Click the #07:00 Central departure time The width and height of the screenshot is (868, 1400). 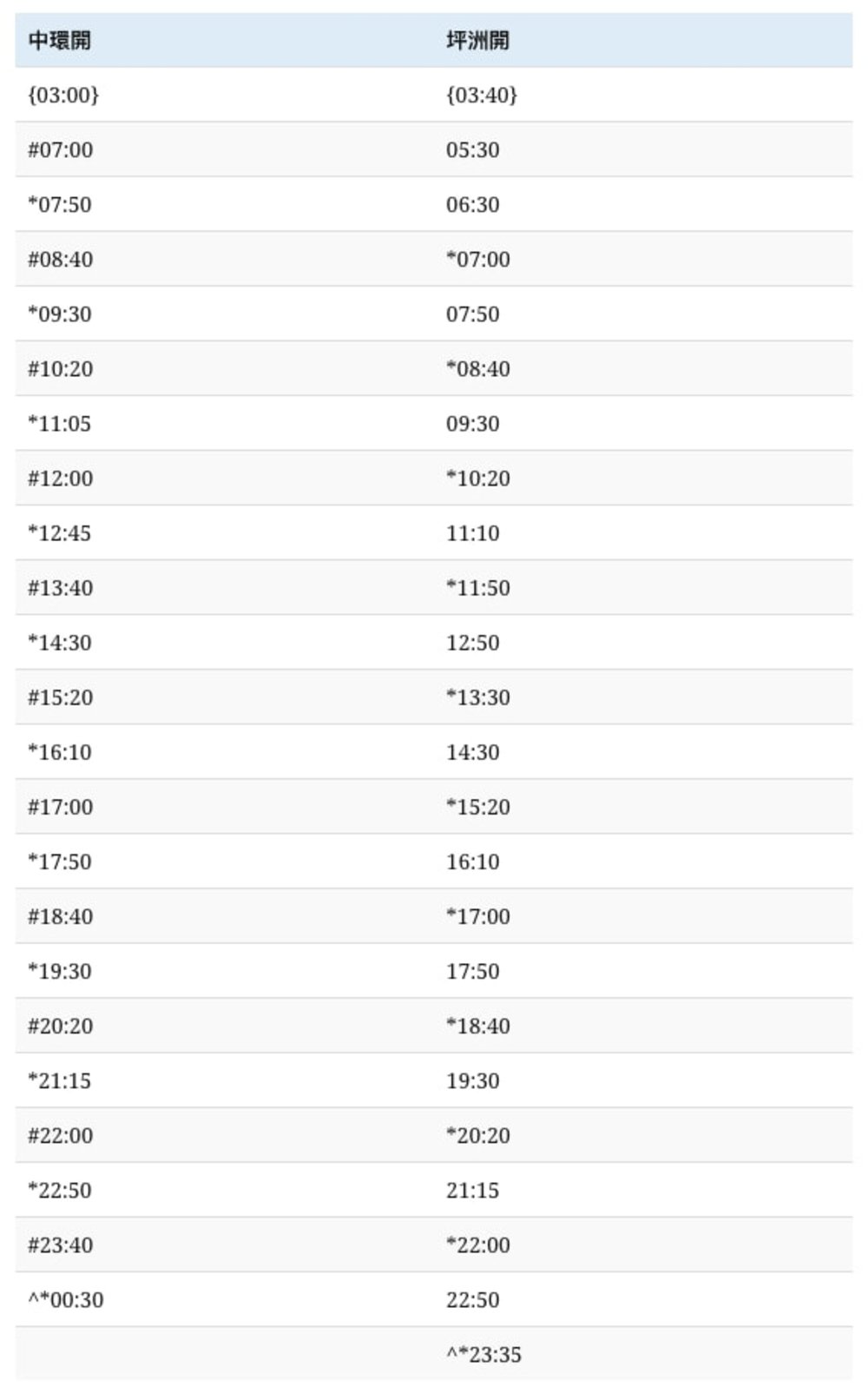60,149
